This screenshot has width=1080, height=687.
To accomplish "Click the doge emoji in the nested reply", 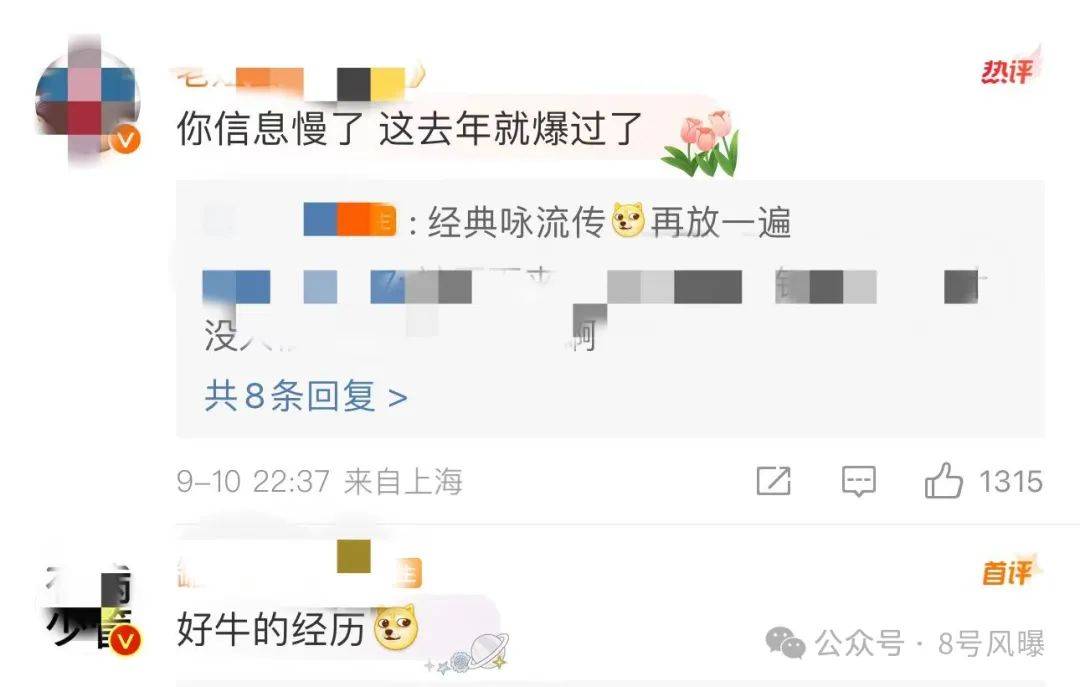I will tap(628, 221).
